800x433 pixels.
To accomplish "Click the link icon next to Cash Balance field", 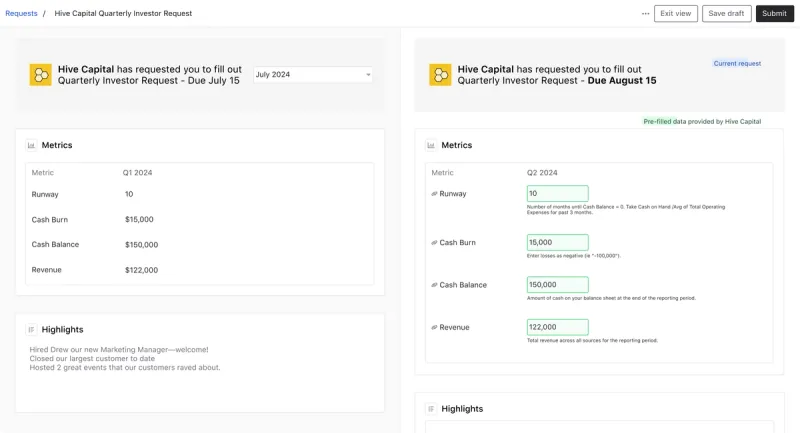I will (434, 285).
